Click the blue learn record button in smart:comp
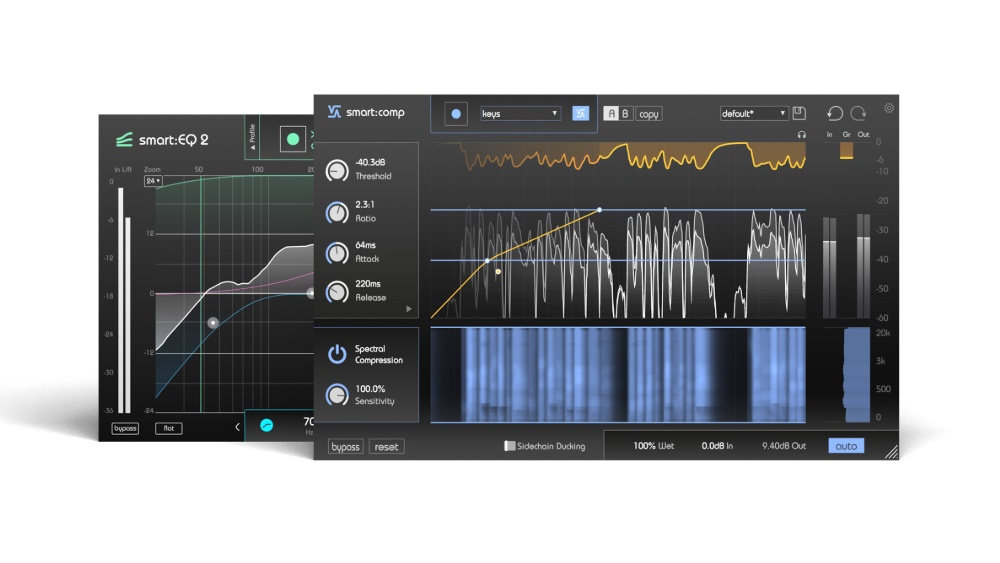The width and height of the screenshot is (1000, 563). pos(457,114)
